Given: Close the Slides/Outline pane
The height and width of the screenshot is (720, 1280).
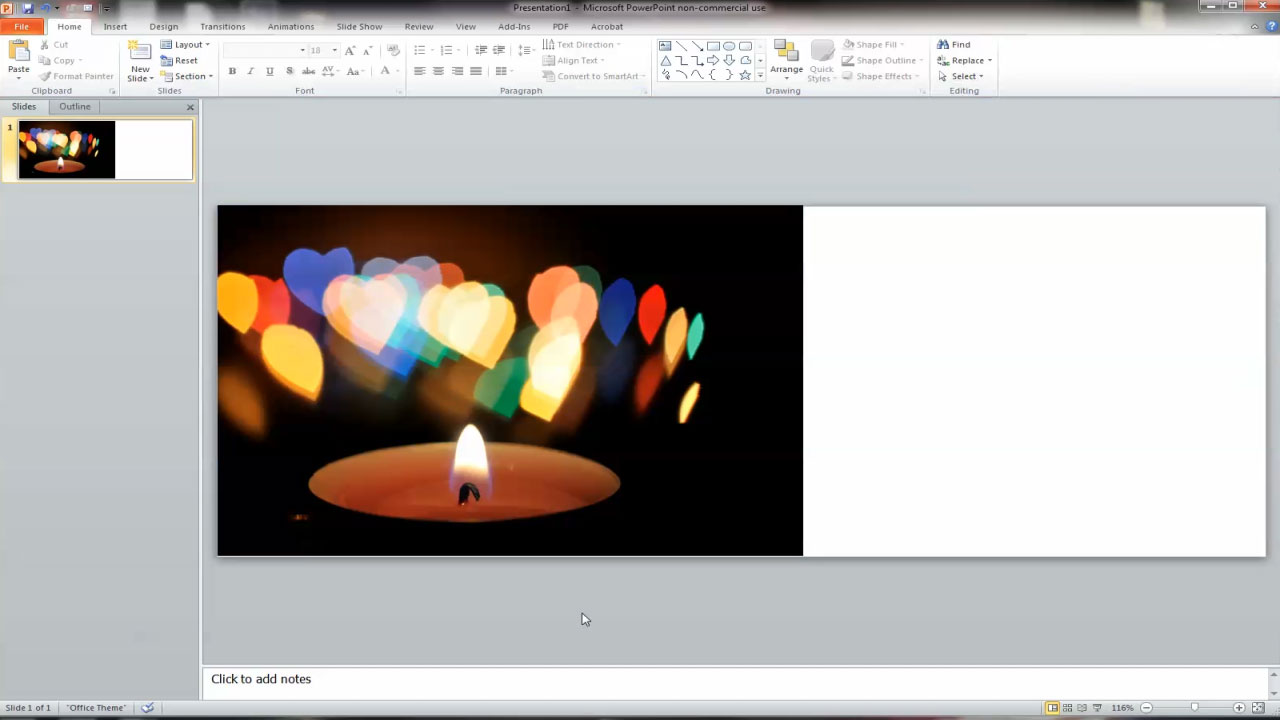Looking at the screenshot, I should 190,107.
